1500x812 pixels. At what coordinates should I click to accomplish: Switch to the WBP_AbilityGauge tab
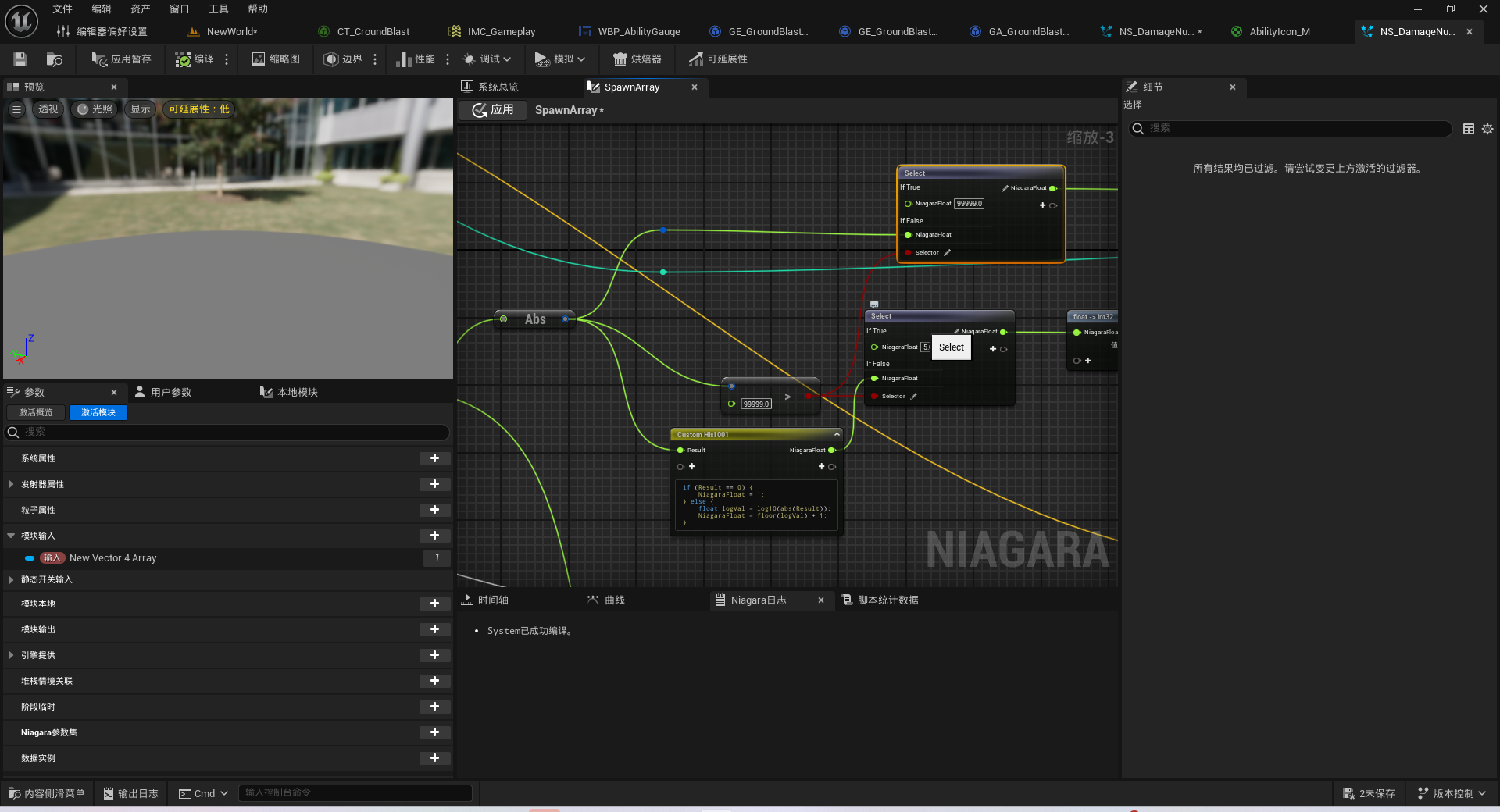click(630, 32)
